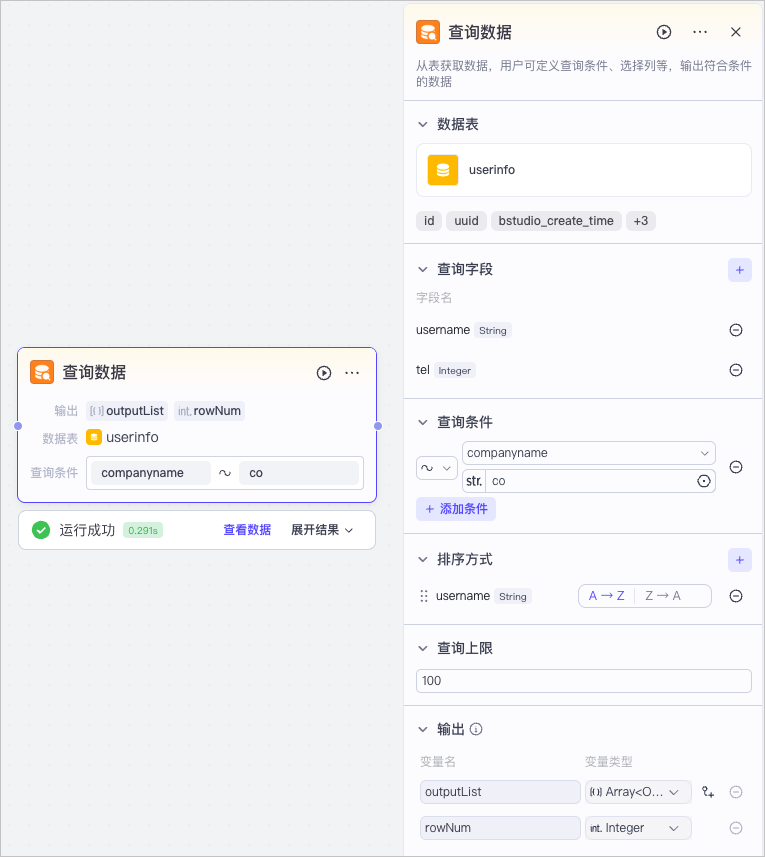Click userinfo table name on canvas node
The width and height of the screenshot is (765, 857).
click(132, 437)
